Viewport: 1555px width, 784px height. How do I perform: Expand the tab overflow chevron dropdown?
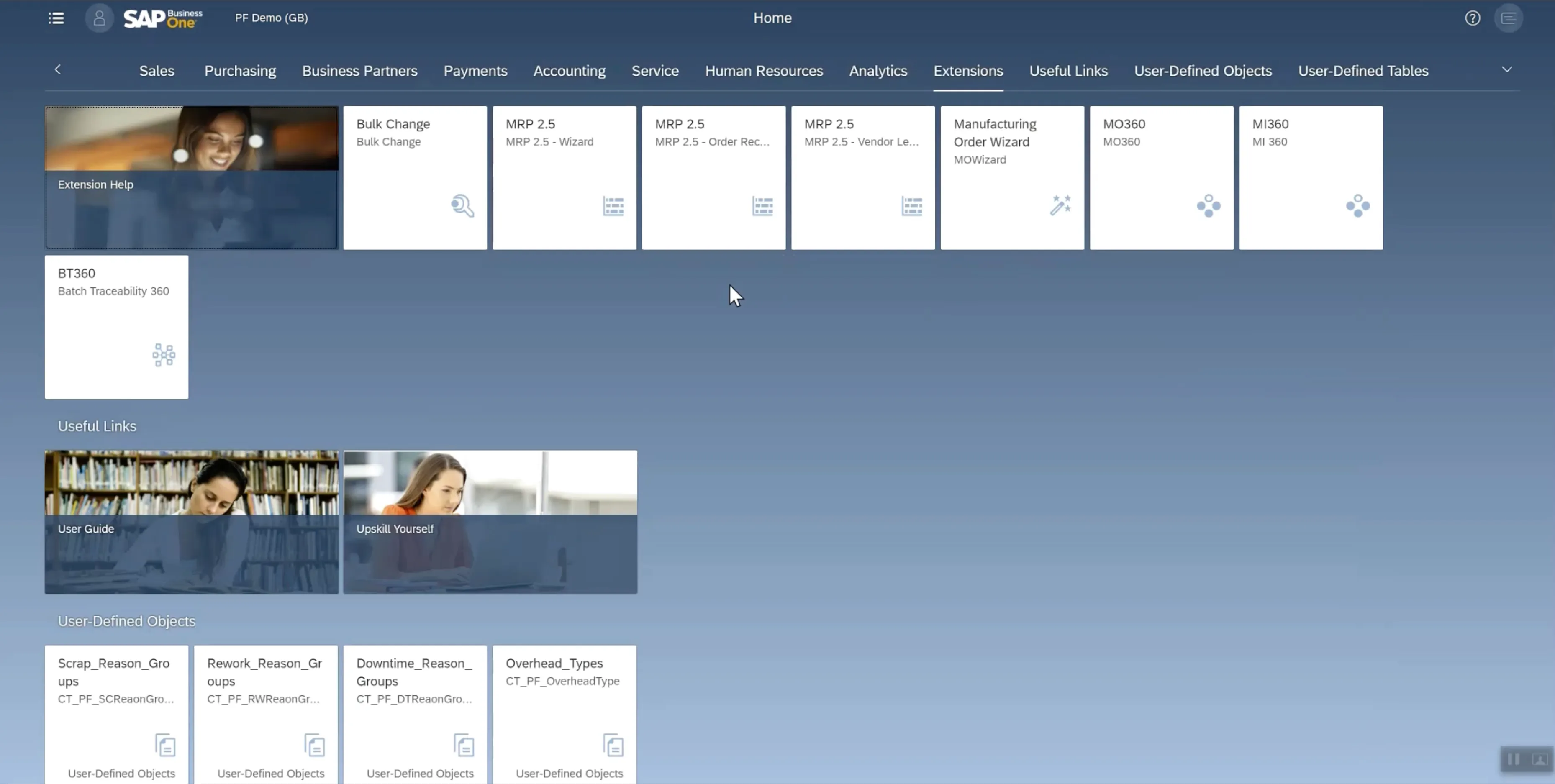click(x=1507, y=69)
